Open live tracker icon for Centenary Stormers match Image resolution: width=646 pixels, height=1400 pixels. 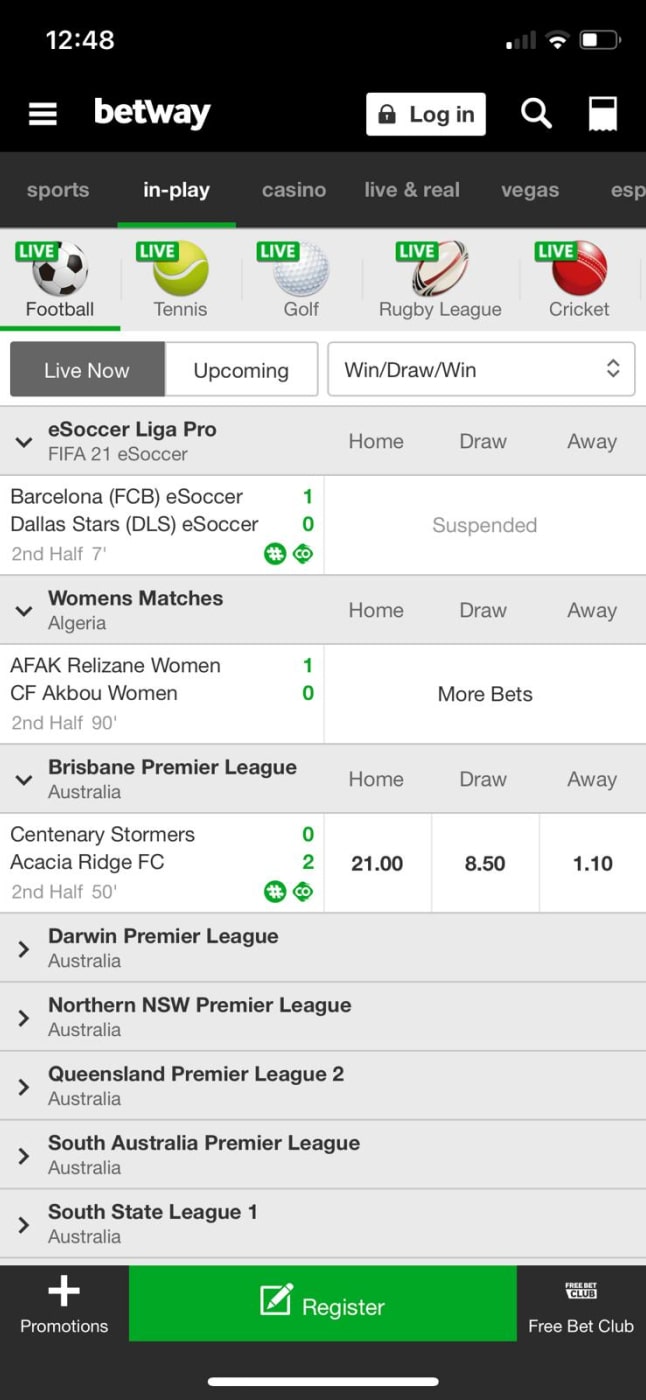302,892
